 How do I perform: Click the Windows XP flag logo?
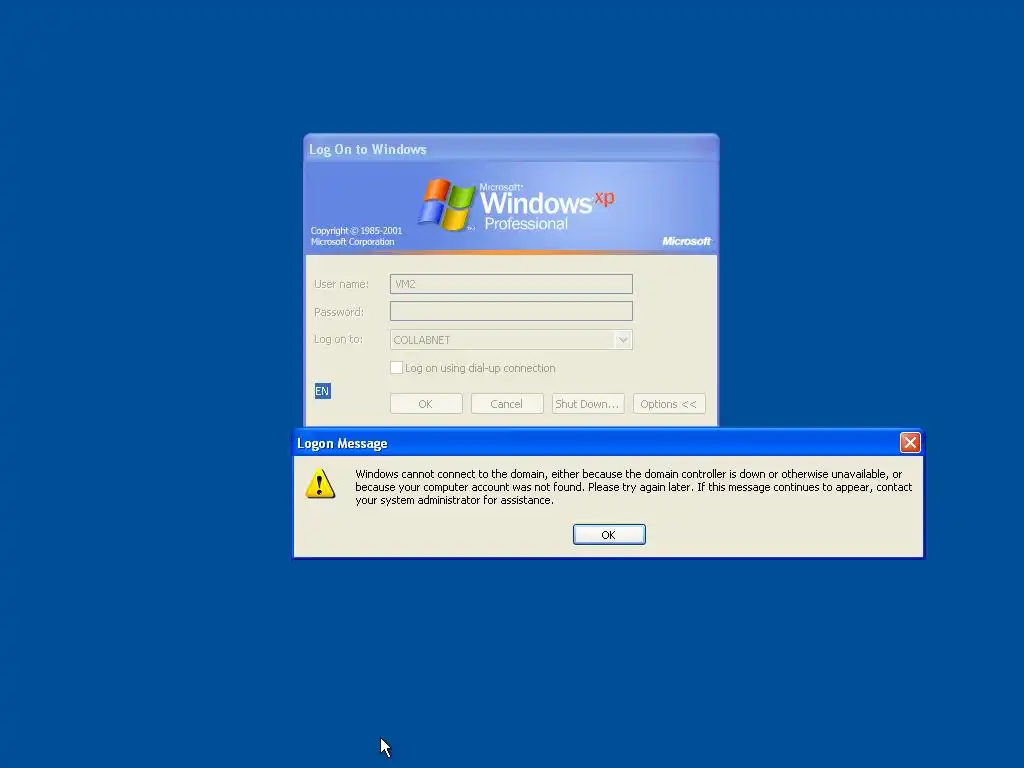pyautogui.click(x=447, y=204)
